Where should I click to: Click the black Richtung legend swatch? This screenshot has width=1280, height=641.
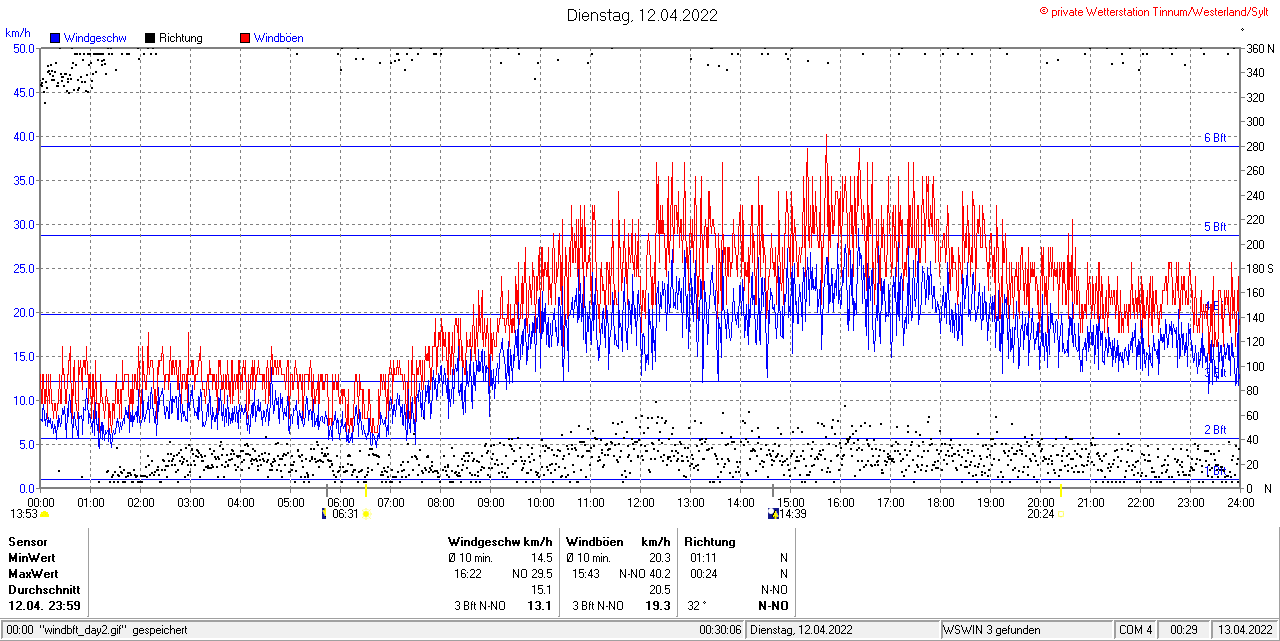pos(150,38)
